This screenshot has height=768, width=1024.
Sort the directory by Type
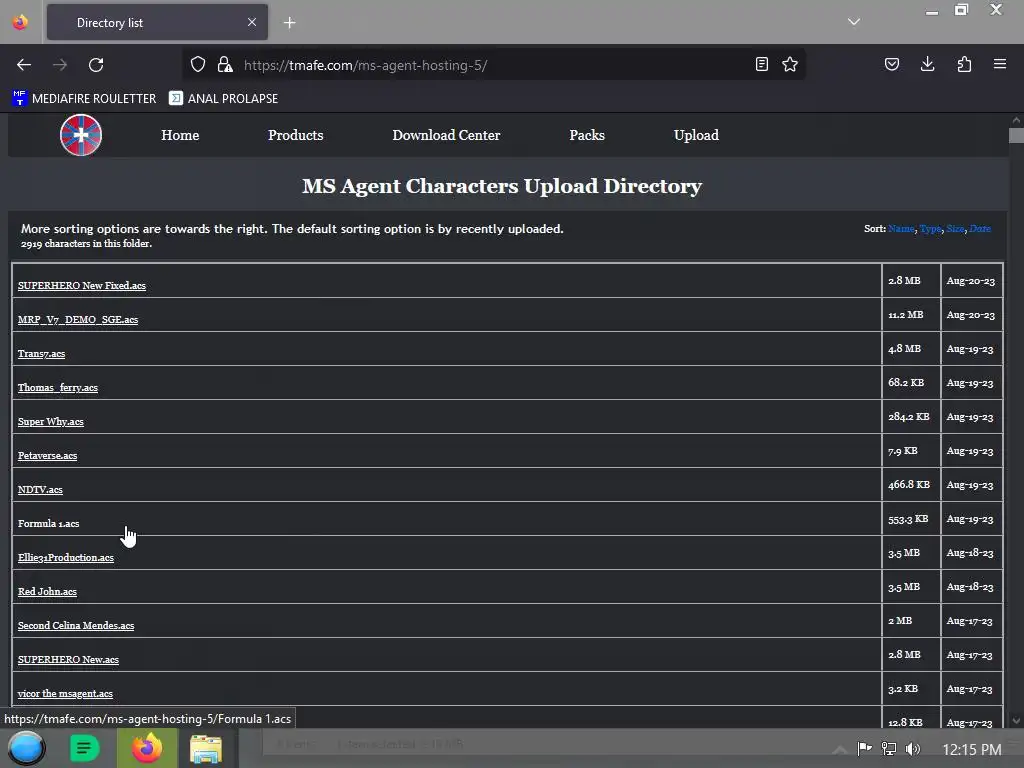(930, 229)
